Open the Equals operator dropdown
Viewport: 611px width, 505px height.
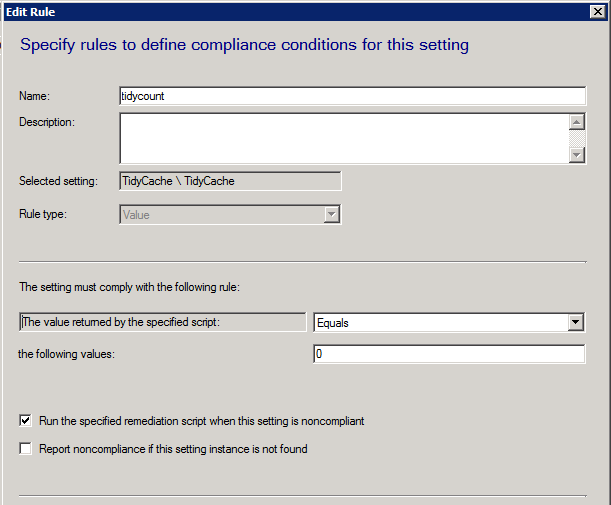click(x=439, y=322)
